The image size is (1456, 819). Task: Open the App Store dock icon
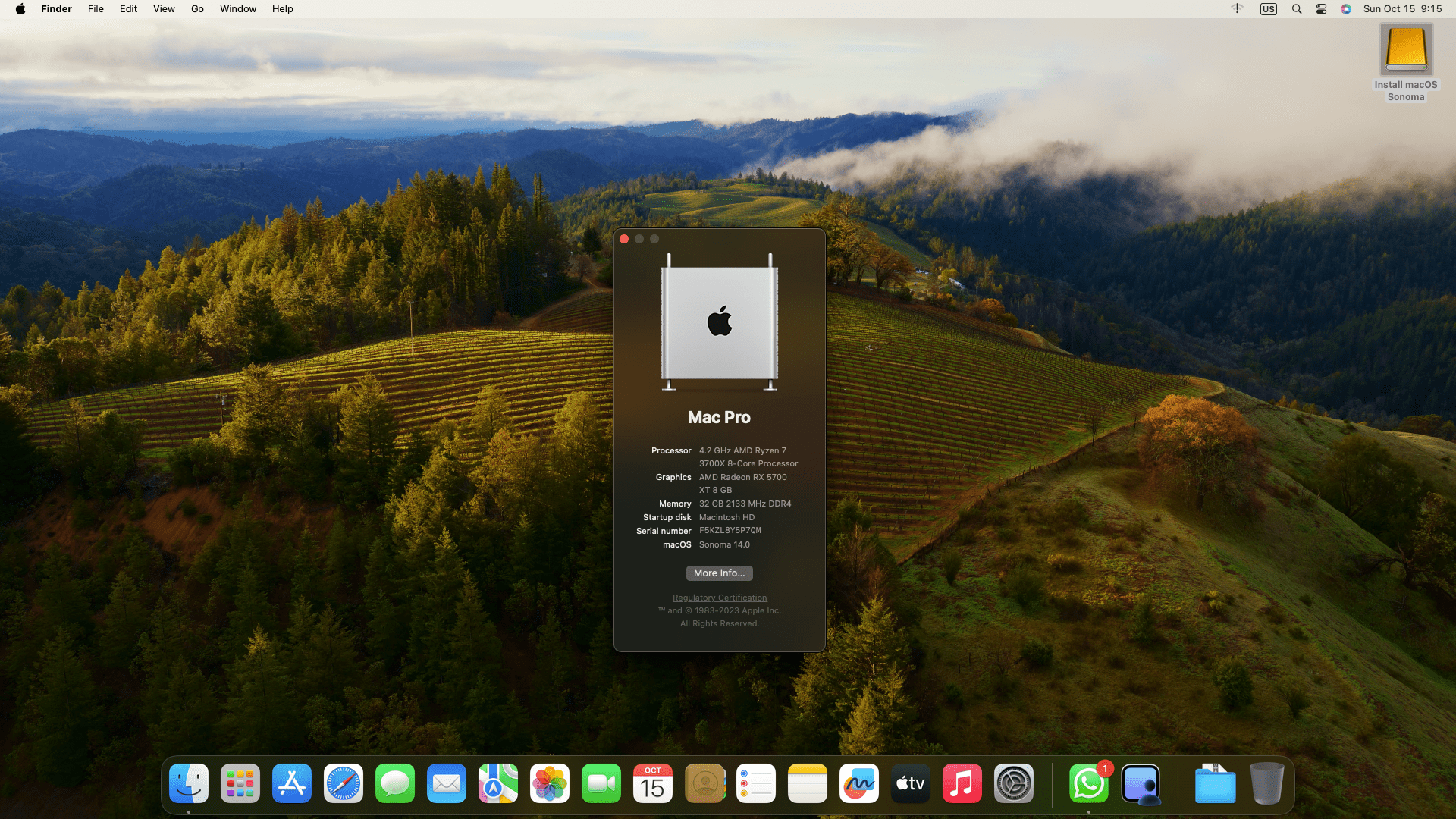(292, 783)
